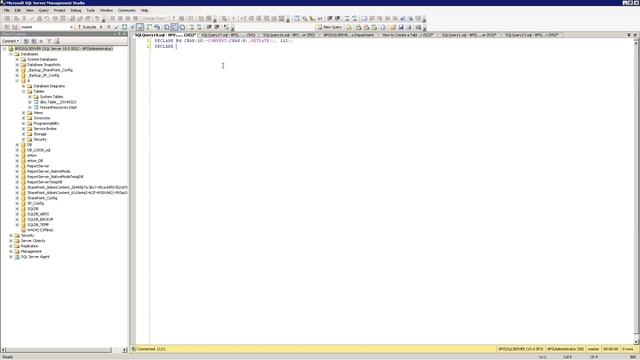Select the Service Broker folder
The image size is (640, 360).
point(45,129)
